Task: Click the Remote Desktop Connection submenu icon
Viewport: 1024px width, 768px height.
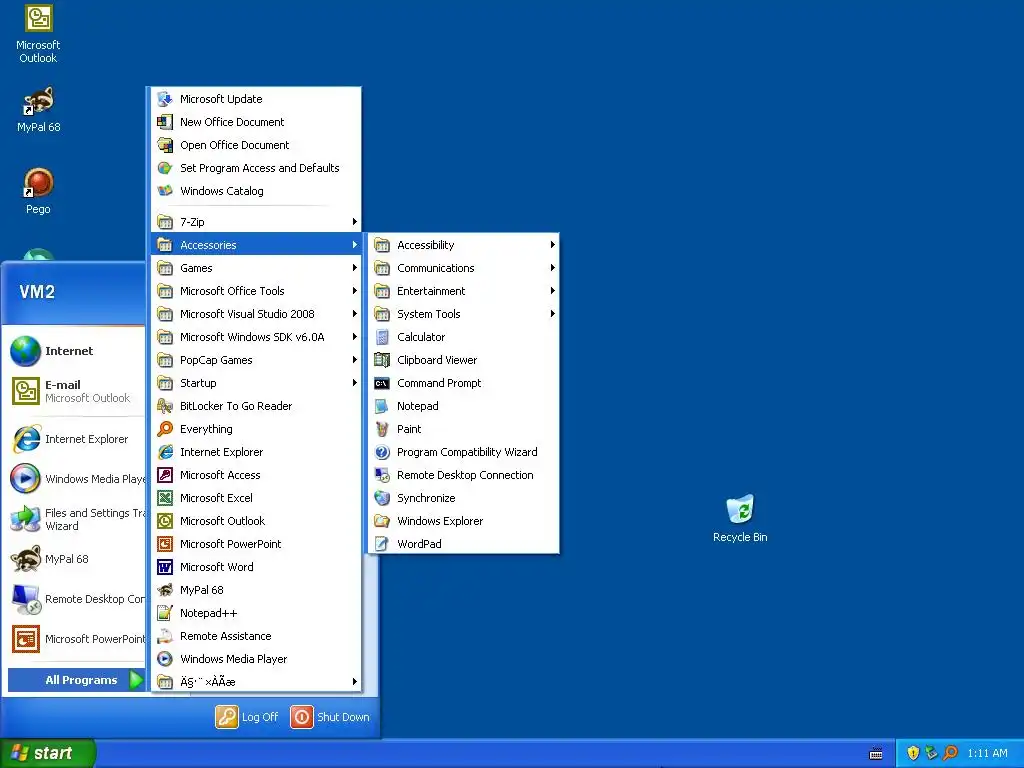Action: 382,475
